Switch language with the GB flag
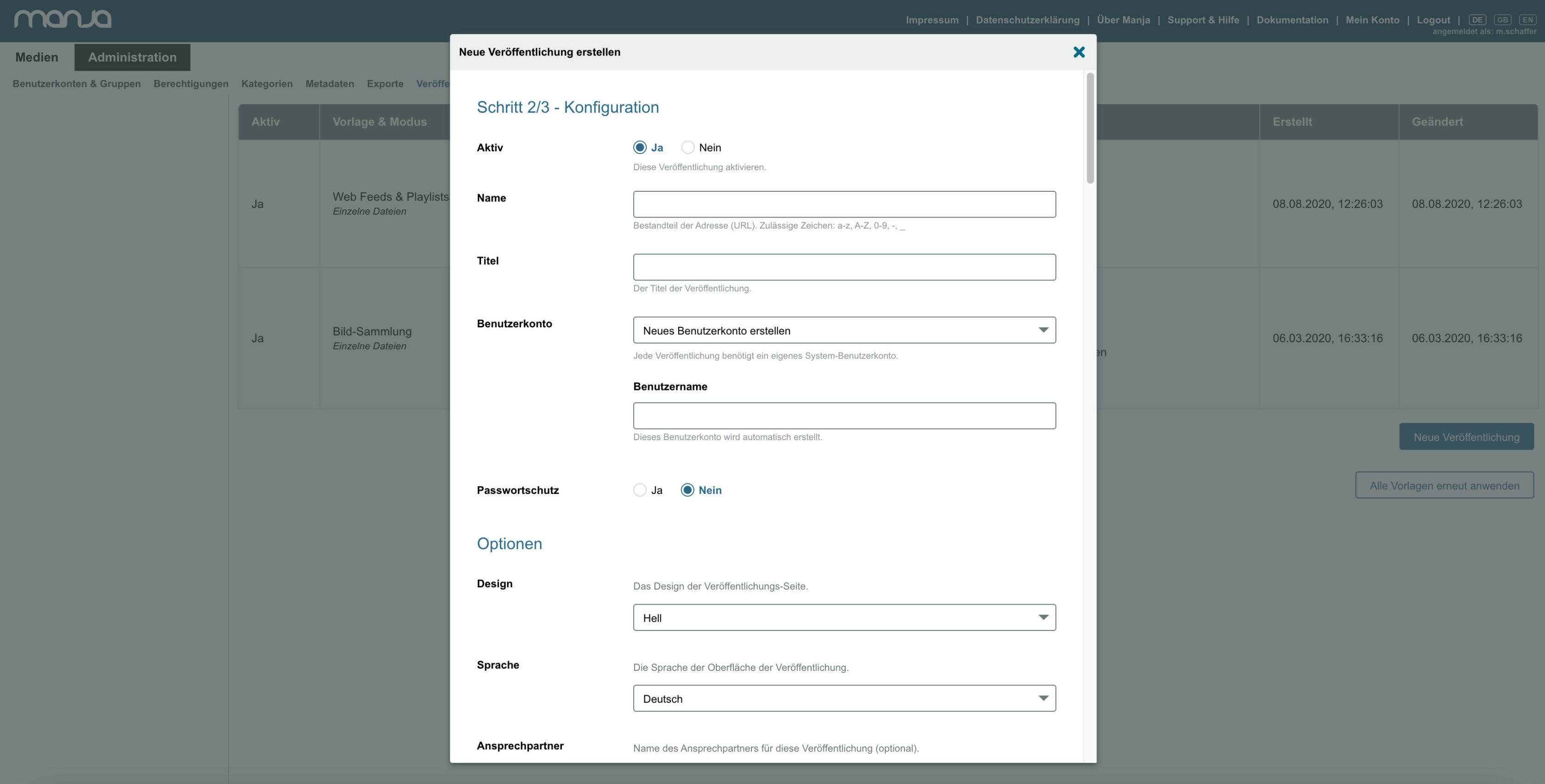Image resolution: width=1545 pixels, height=784 pixels. pos(1502,20)
